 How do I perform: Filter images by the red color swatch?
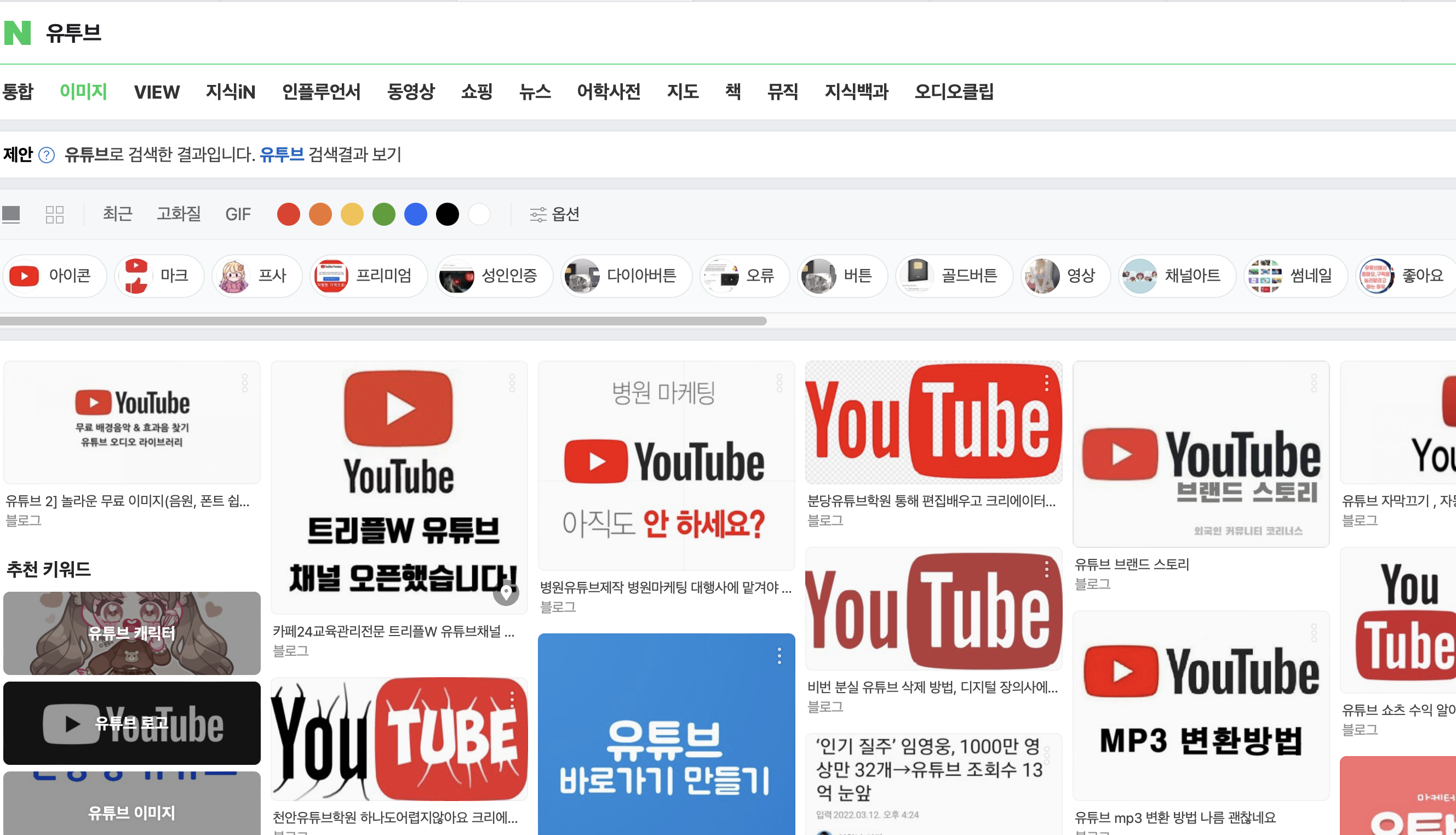(288, 214)
